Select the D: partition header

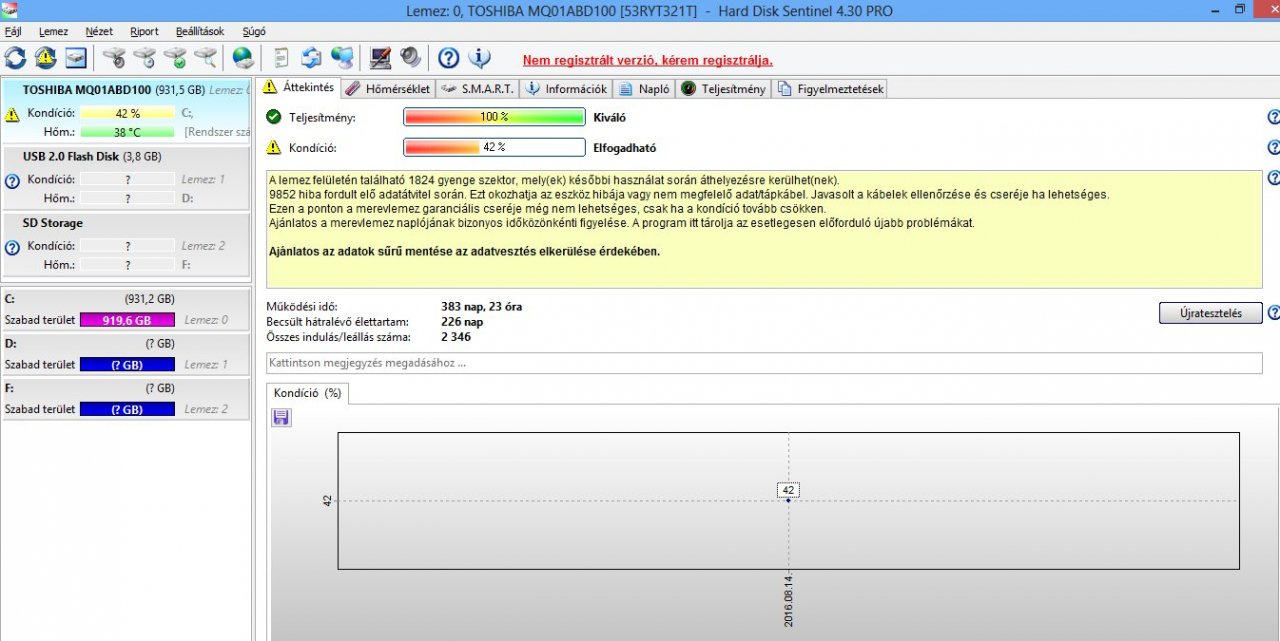(x=126, y=343)
